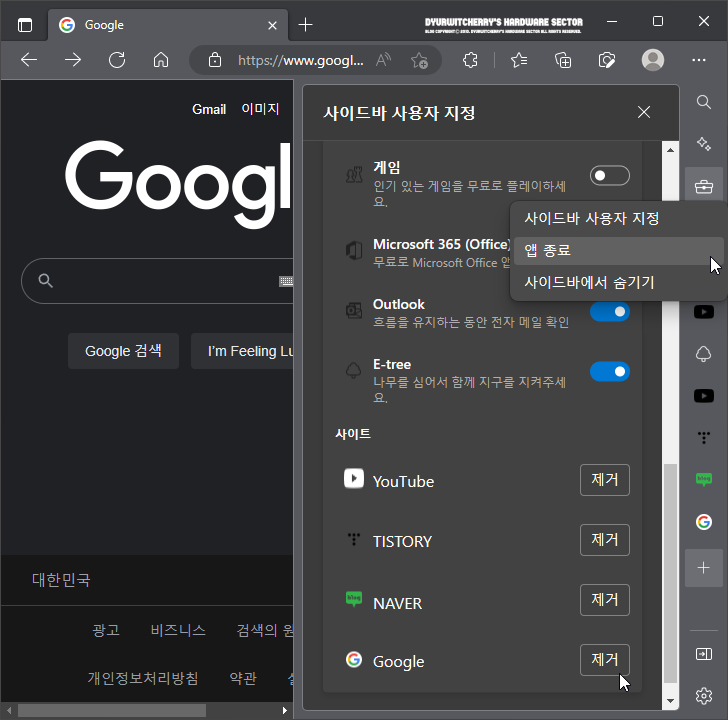
Task: Click the search magnifier icon in Google box
Action: tap(45, 280)
